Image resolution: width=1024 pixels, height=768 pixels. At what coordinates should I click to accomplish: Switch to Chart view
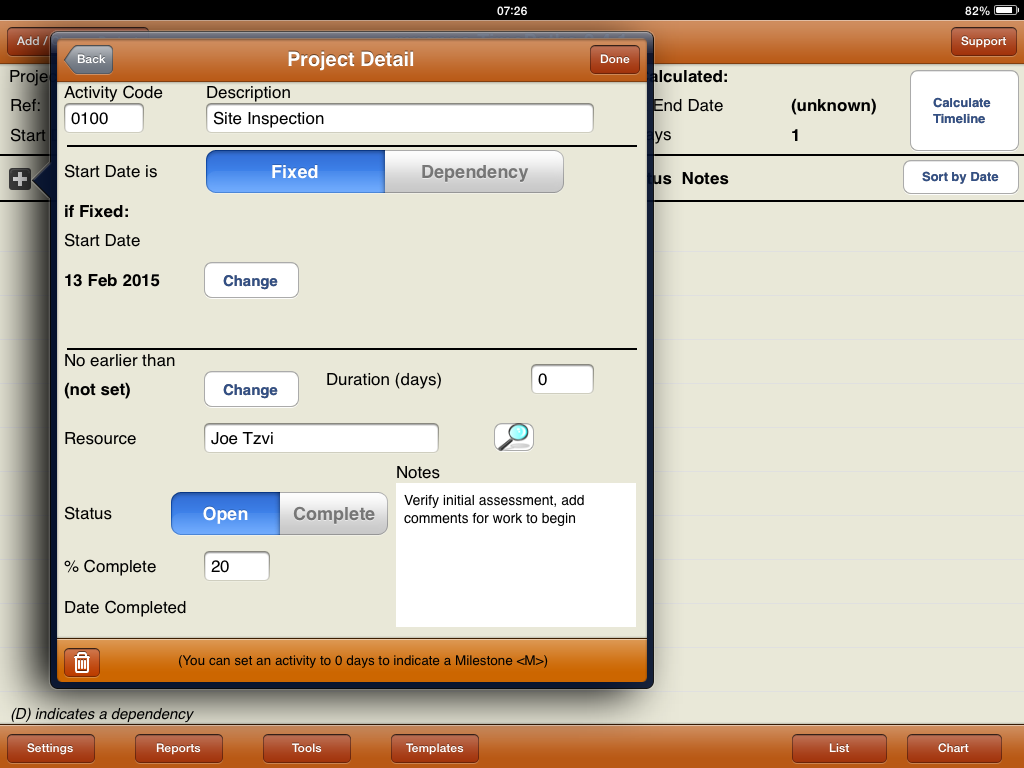953,748
